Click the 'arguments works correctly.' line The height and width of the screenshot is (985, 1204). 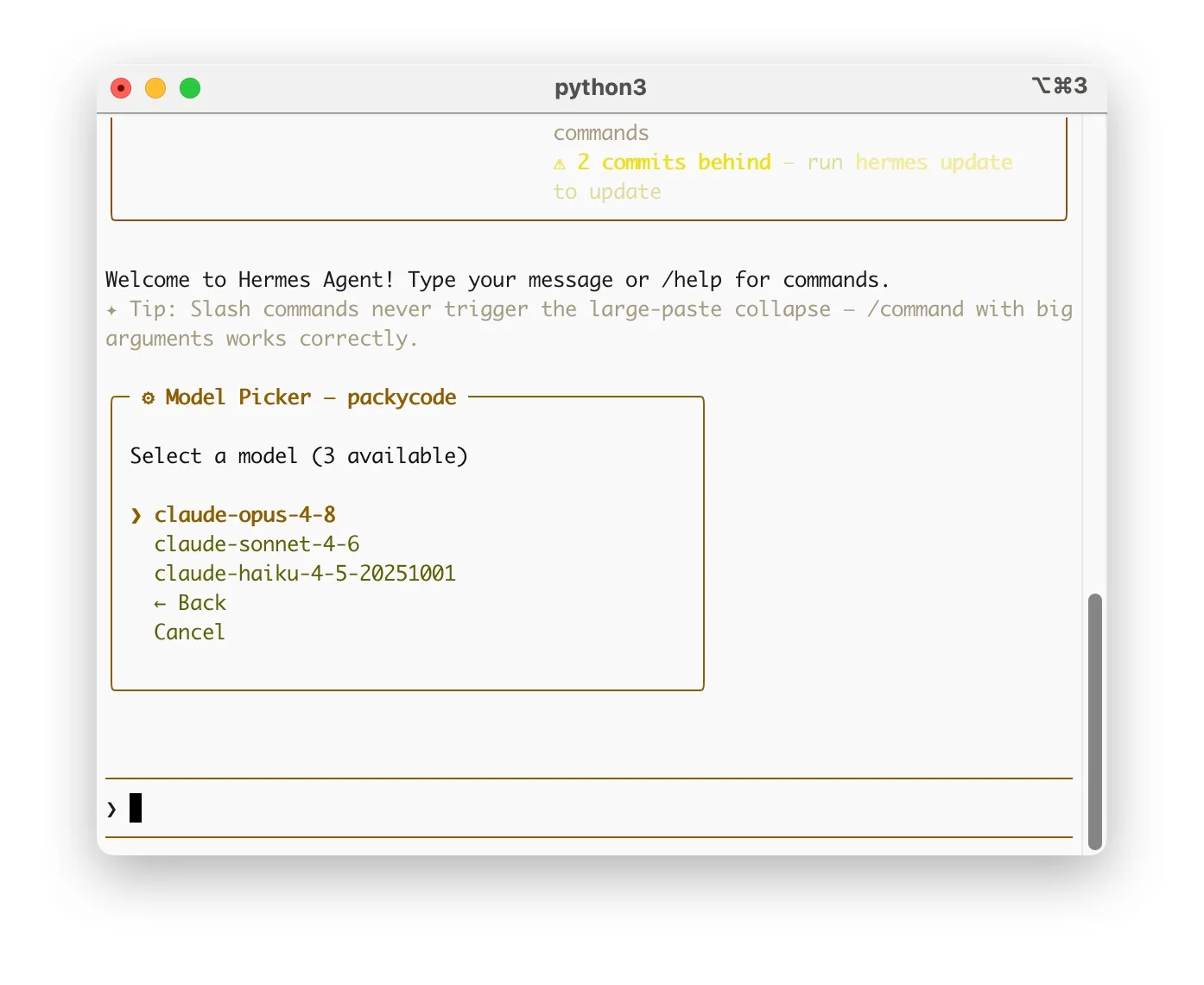(262, 339)
